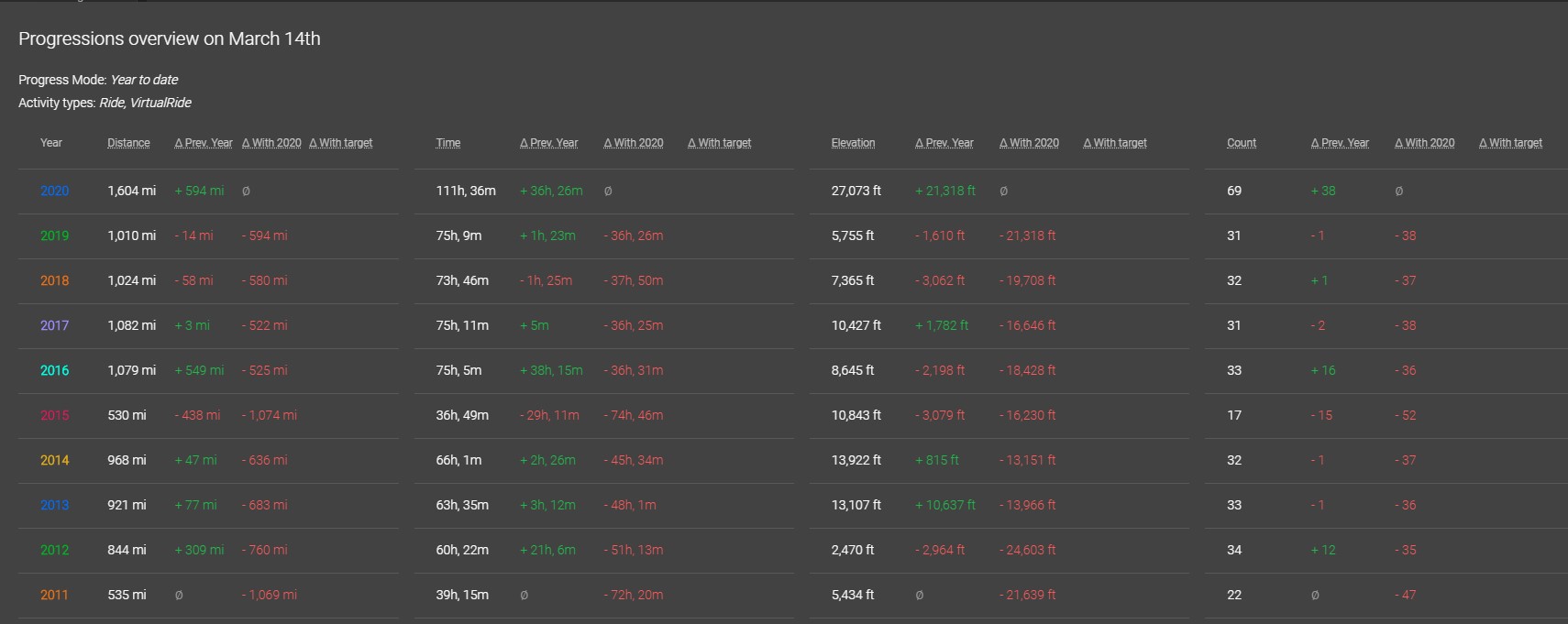The height and width of the screenshot is (624, 1568).
Task: Click Δ Prev. Year header beside Distance
Action: pyautogui.click(x=204, y=143)
